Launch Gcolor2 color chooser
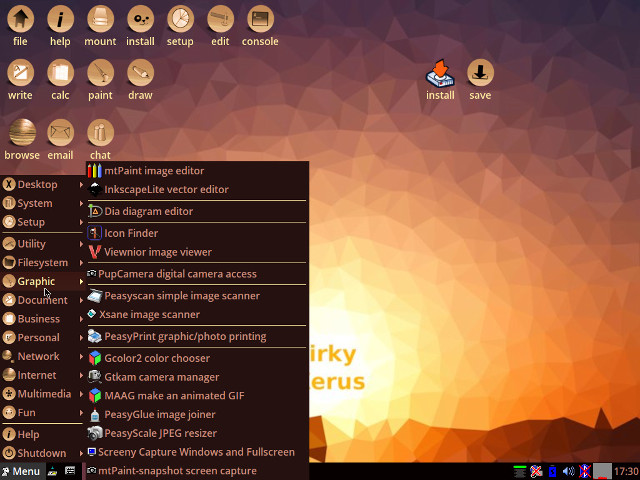The image size is (640, 480). [197, 358]
